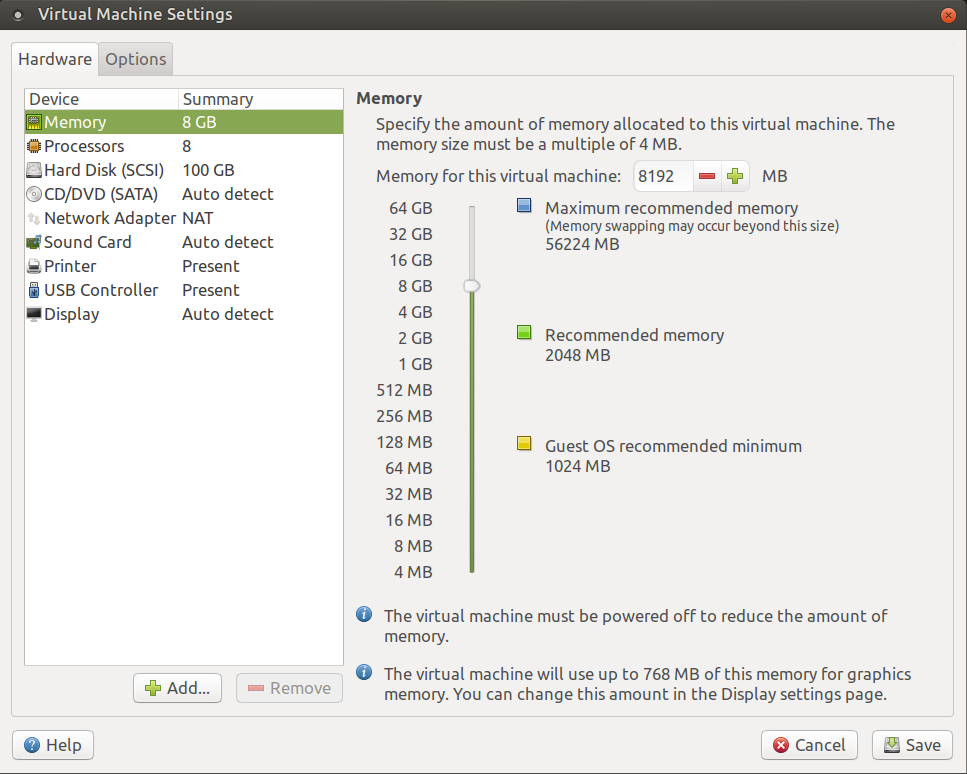Decrease memory with the red minus button
This screenshot has width=967, height=774.
(x=707, y=176)
